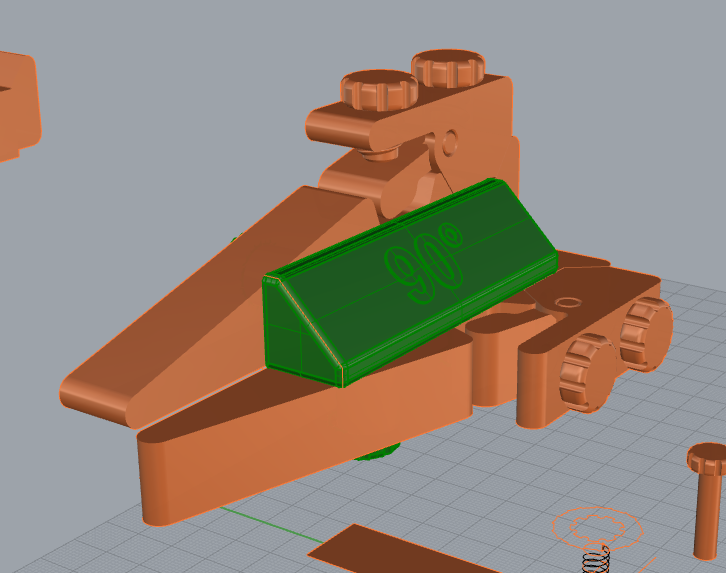
Task: Select the black coil spring object
Action: click(x=596, y=560)
